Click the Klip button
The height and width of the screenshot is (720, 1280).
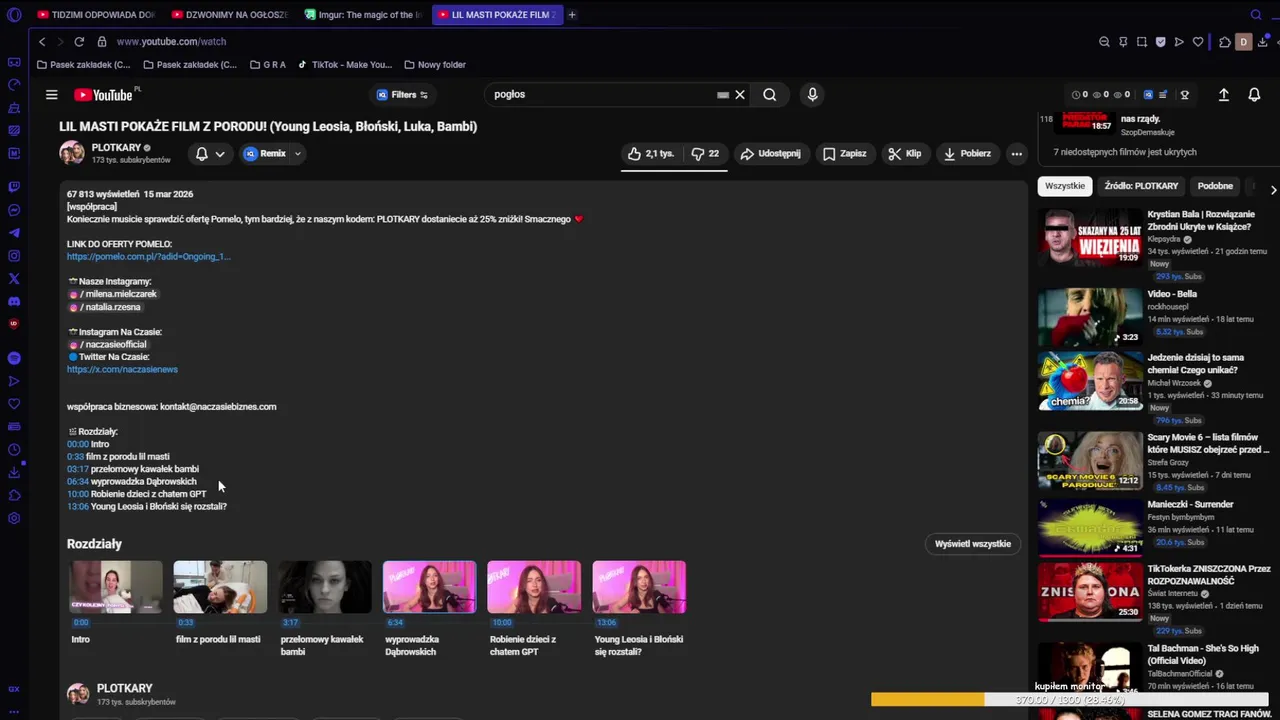905,154
